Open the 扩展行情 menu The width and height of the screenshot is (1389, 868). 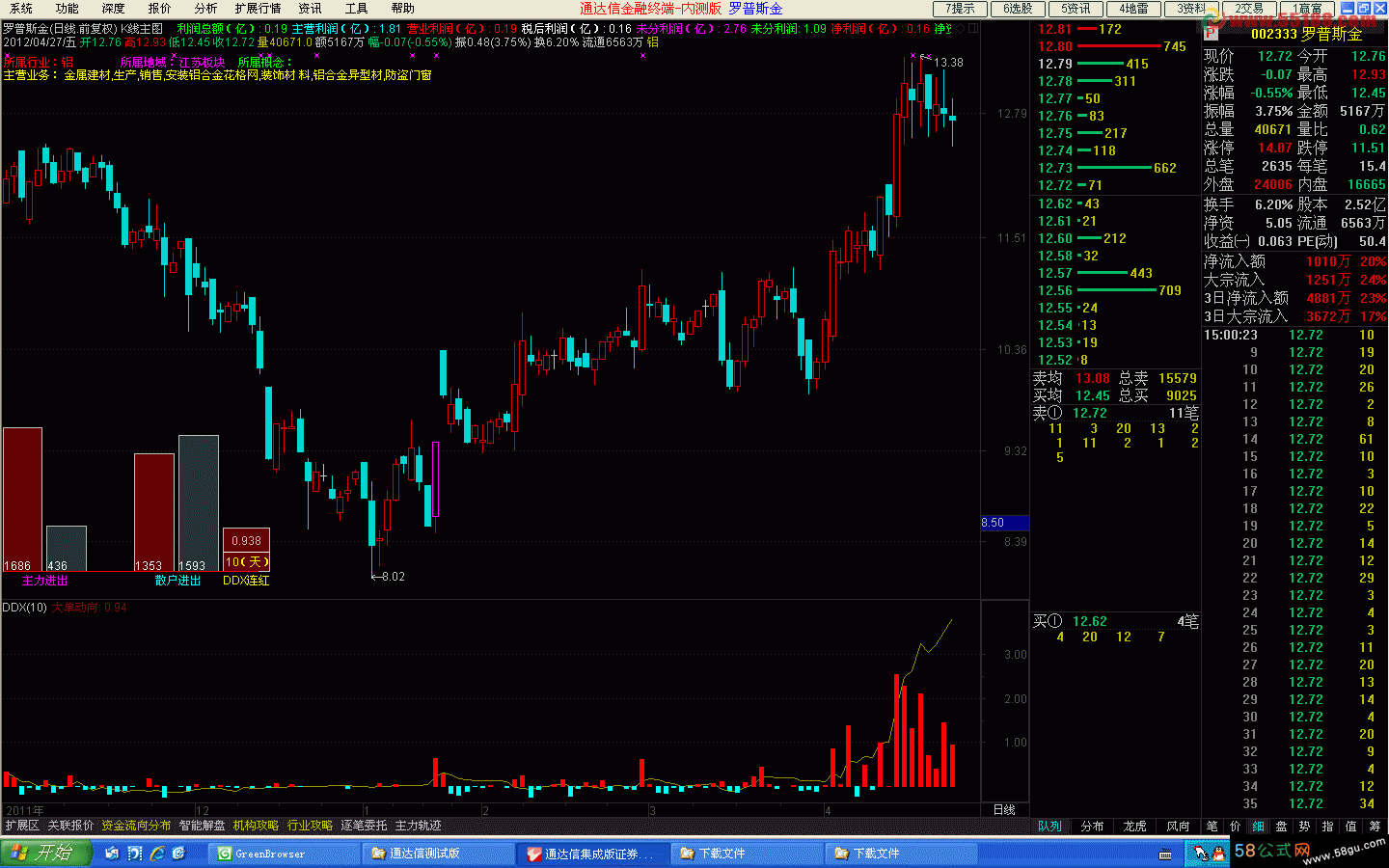258,9
